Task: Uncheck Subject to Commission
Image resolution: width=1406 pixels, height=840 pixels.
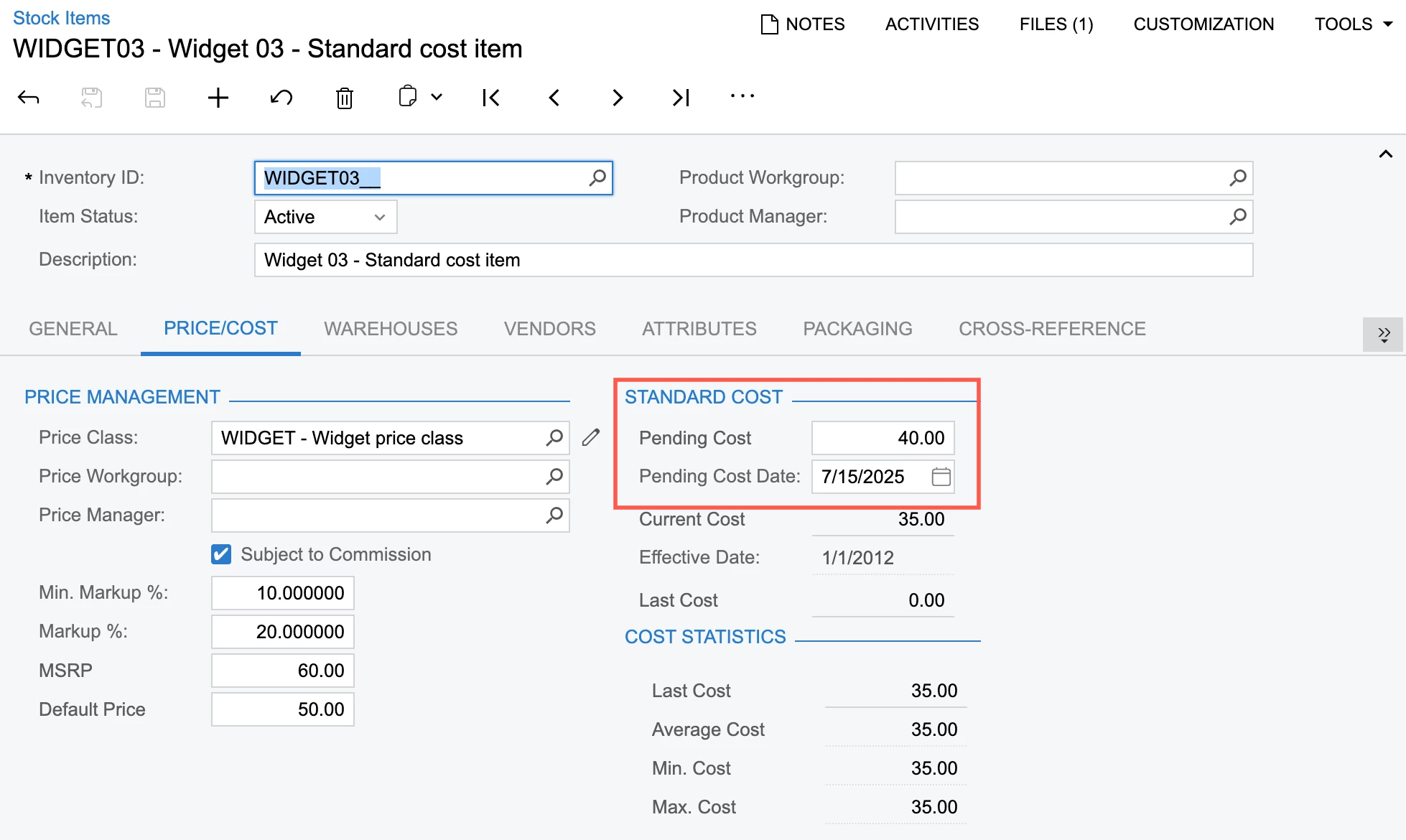Action: point(221,554)
